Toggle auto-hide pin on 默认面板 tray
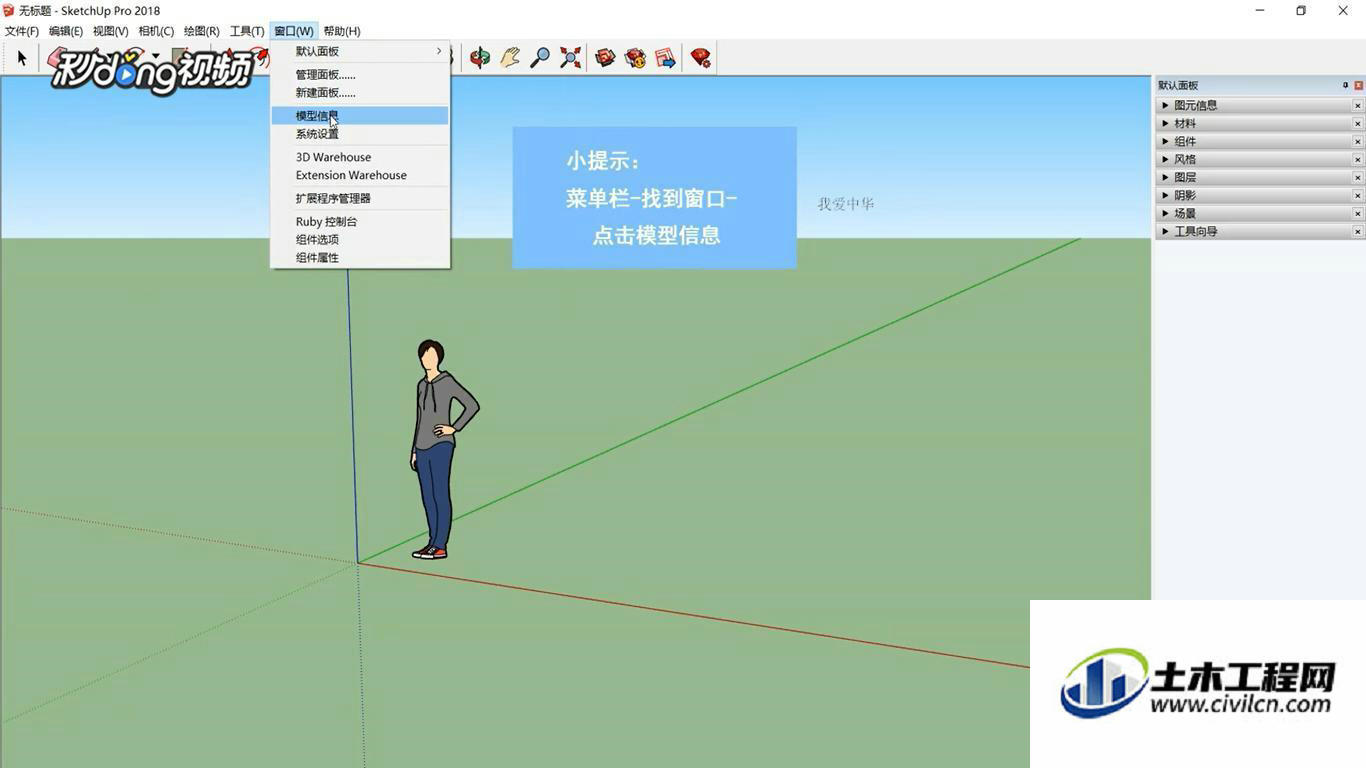Viewport: 1366px width, 768px height. [1345, 85]
